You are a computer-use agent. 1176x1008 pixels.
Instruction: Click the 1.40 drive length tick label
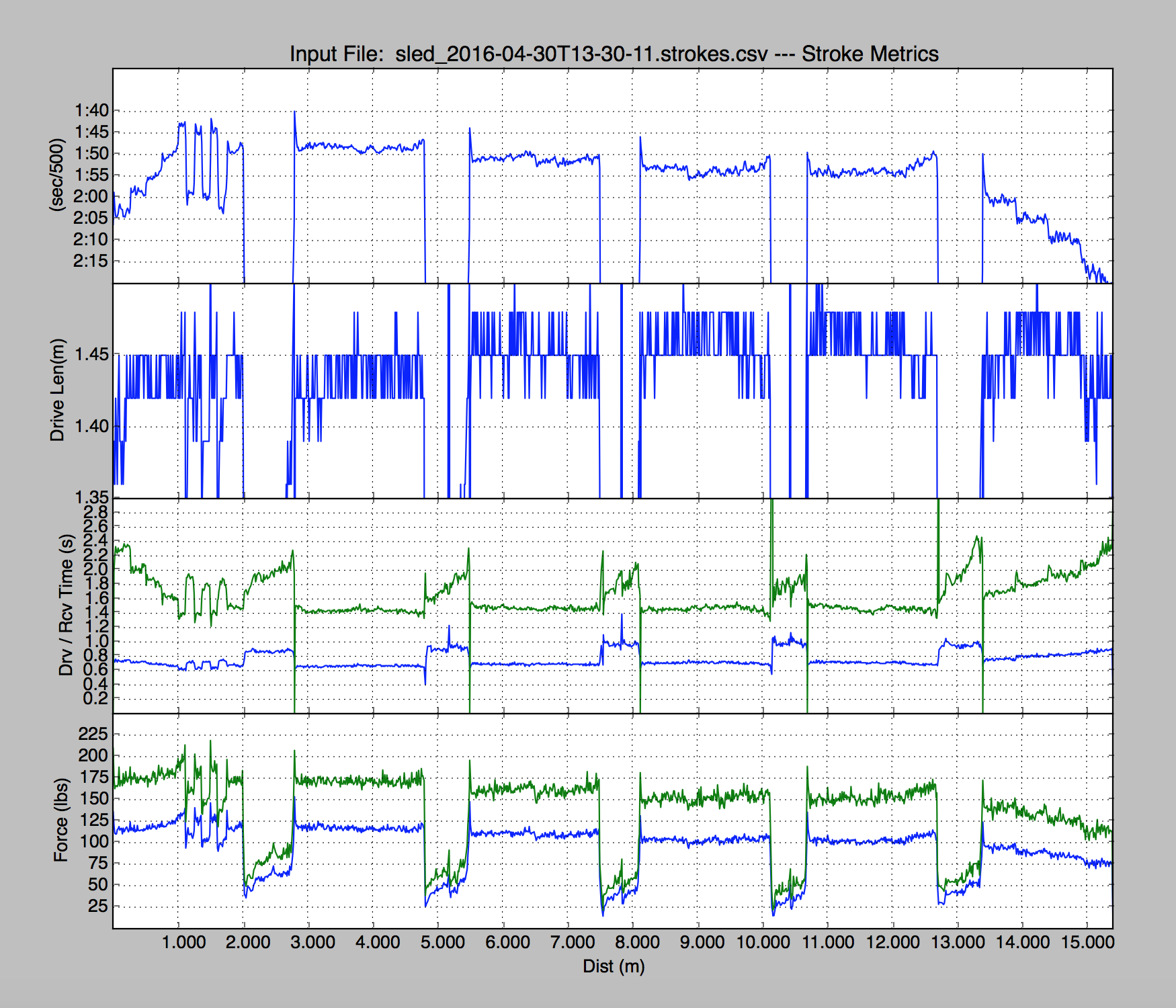(91, 426)
